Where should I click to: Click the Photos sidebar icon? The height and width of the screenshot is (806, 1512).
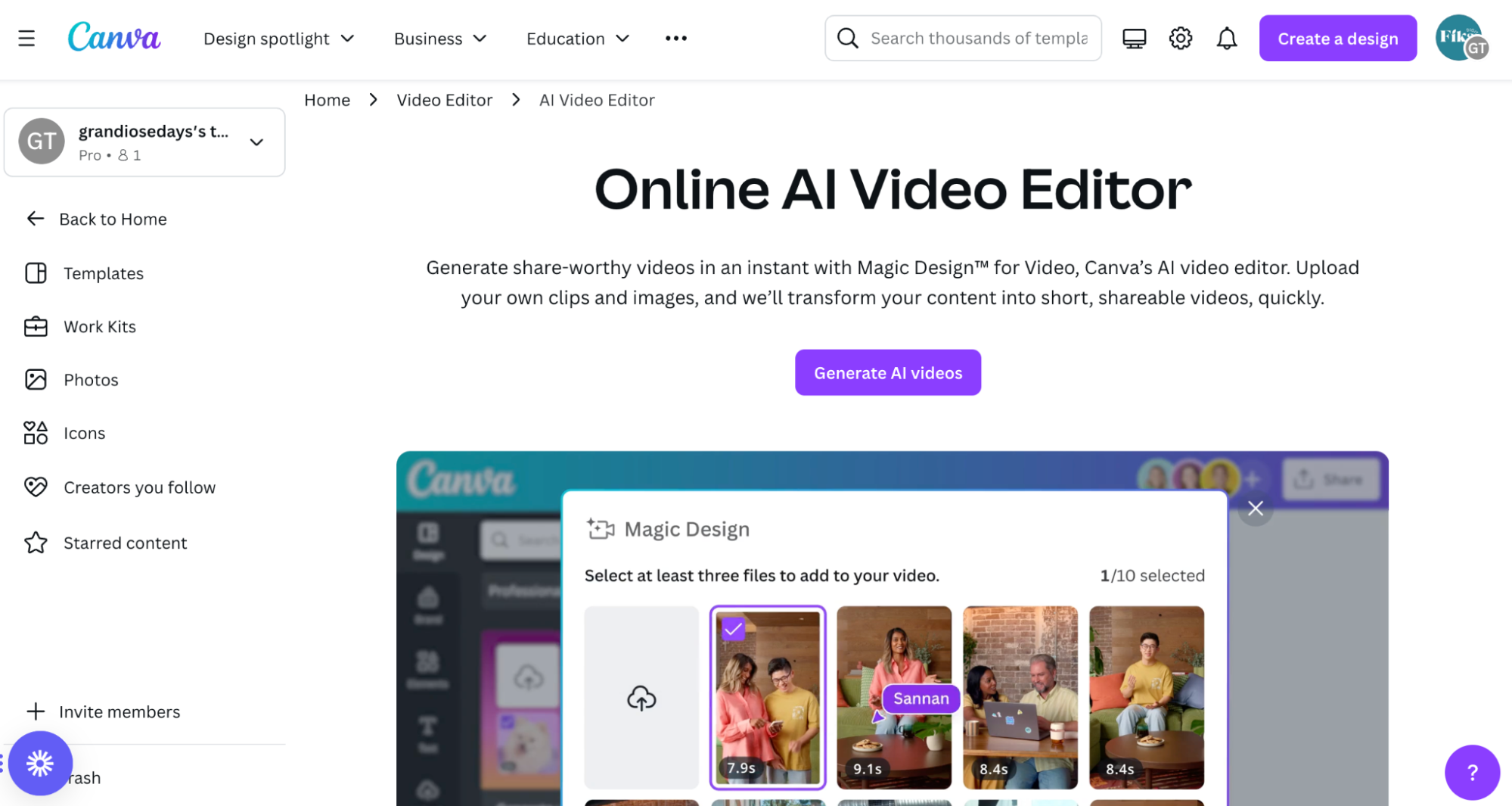(36, 380)
